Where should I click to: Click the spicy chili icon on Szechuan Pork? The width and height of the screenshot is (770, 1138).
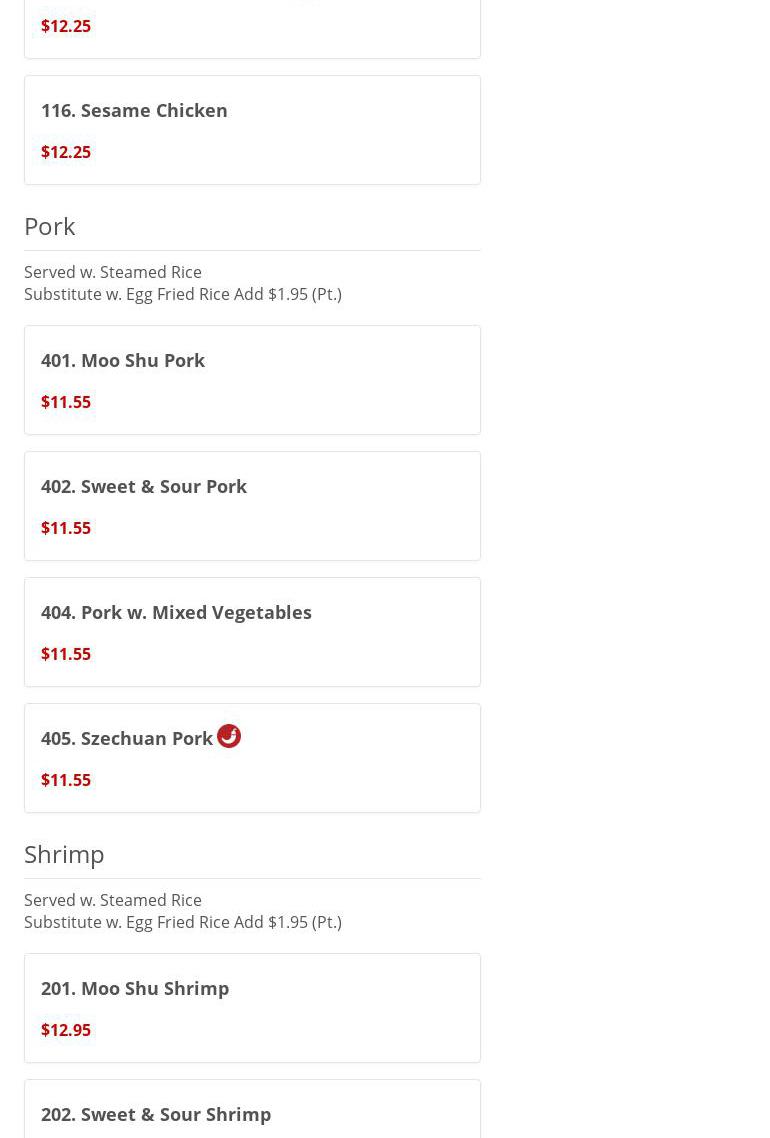[229, 736]
